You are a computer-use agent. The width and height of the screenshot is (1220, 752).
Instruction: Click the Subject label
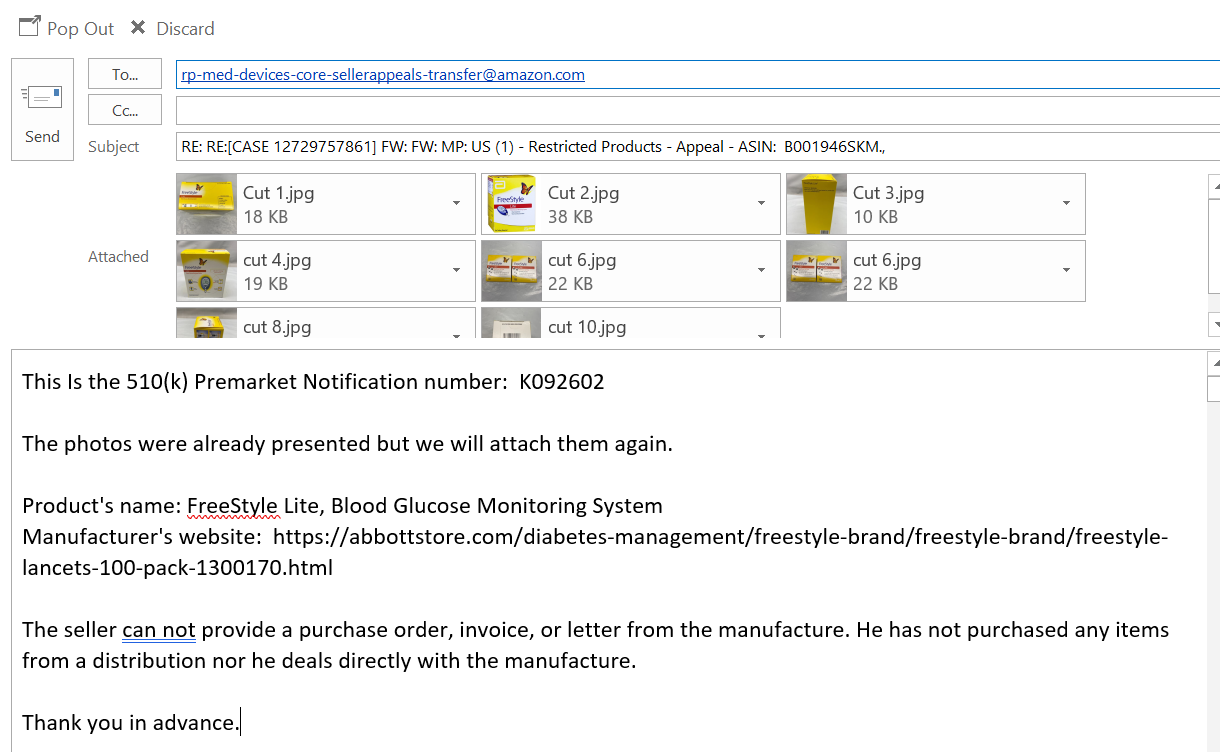click(114, 147)
